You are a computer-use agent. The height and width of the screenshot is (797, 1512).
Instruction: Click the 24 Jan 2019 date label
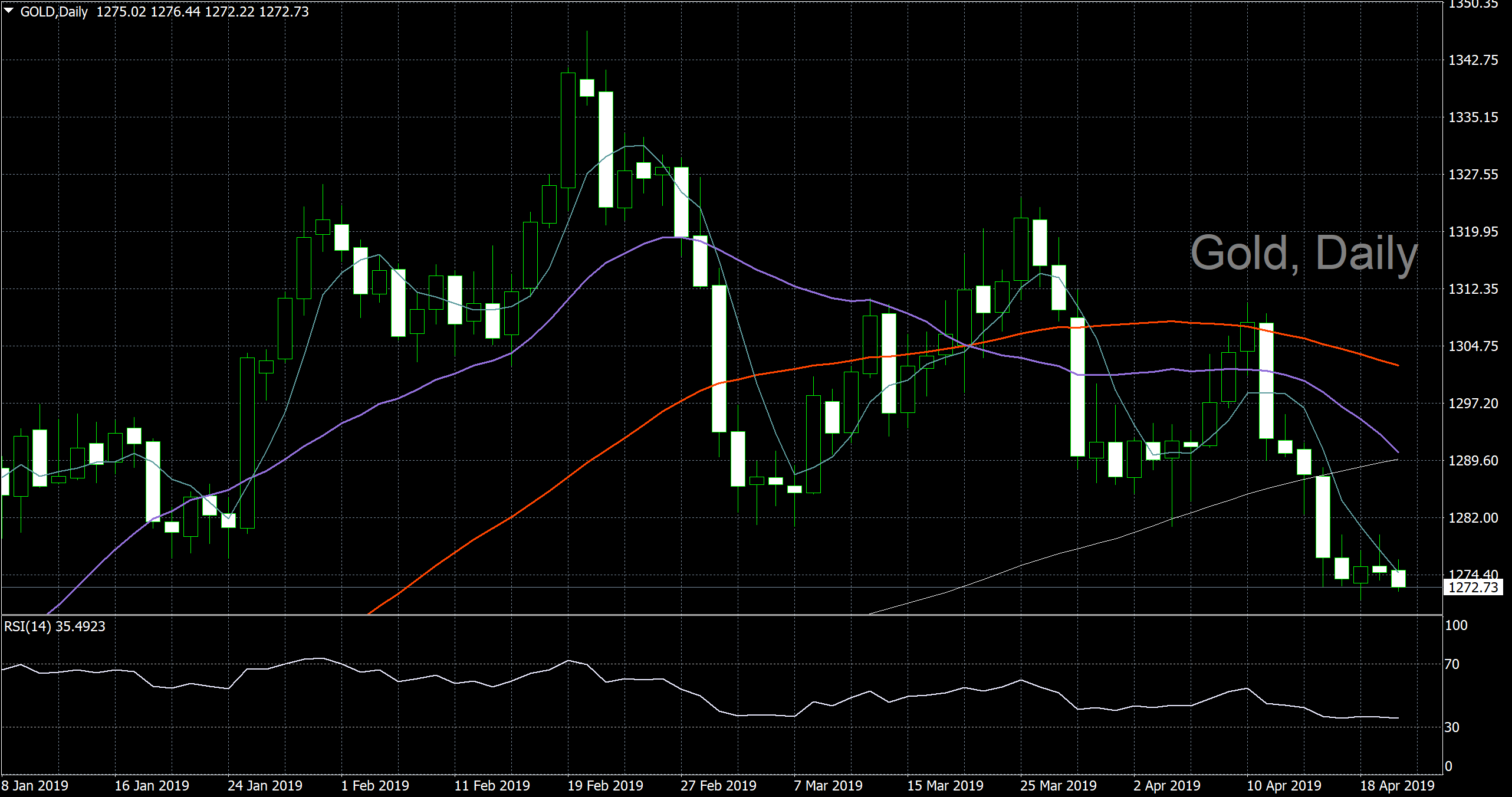click(x=265, y=786)
